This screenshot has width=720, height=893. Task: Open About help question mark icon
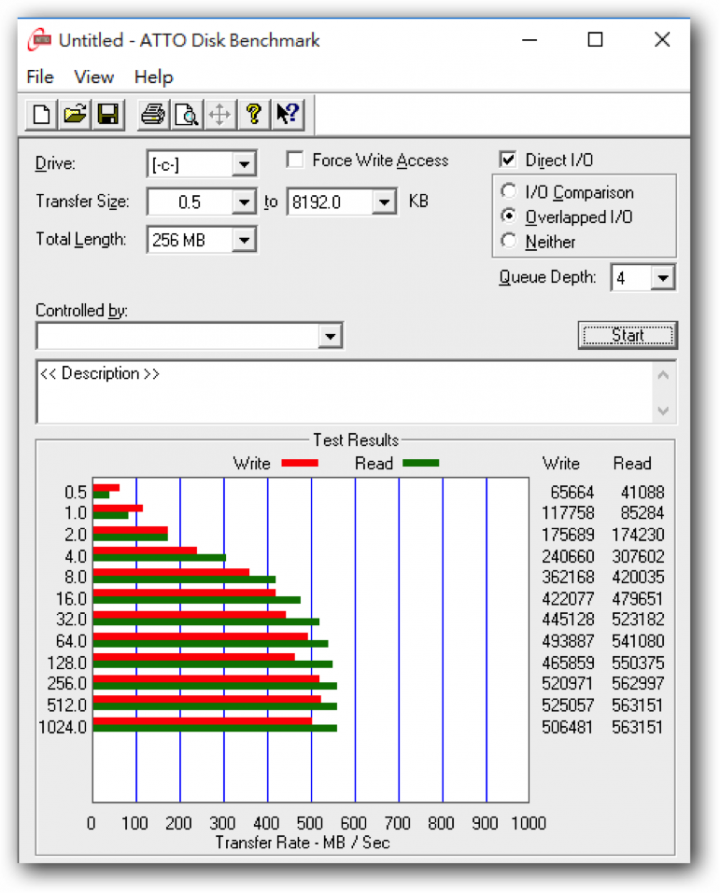click(253, 114)
